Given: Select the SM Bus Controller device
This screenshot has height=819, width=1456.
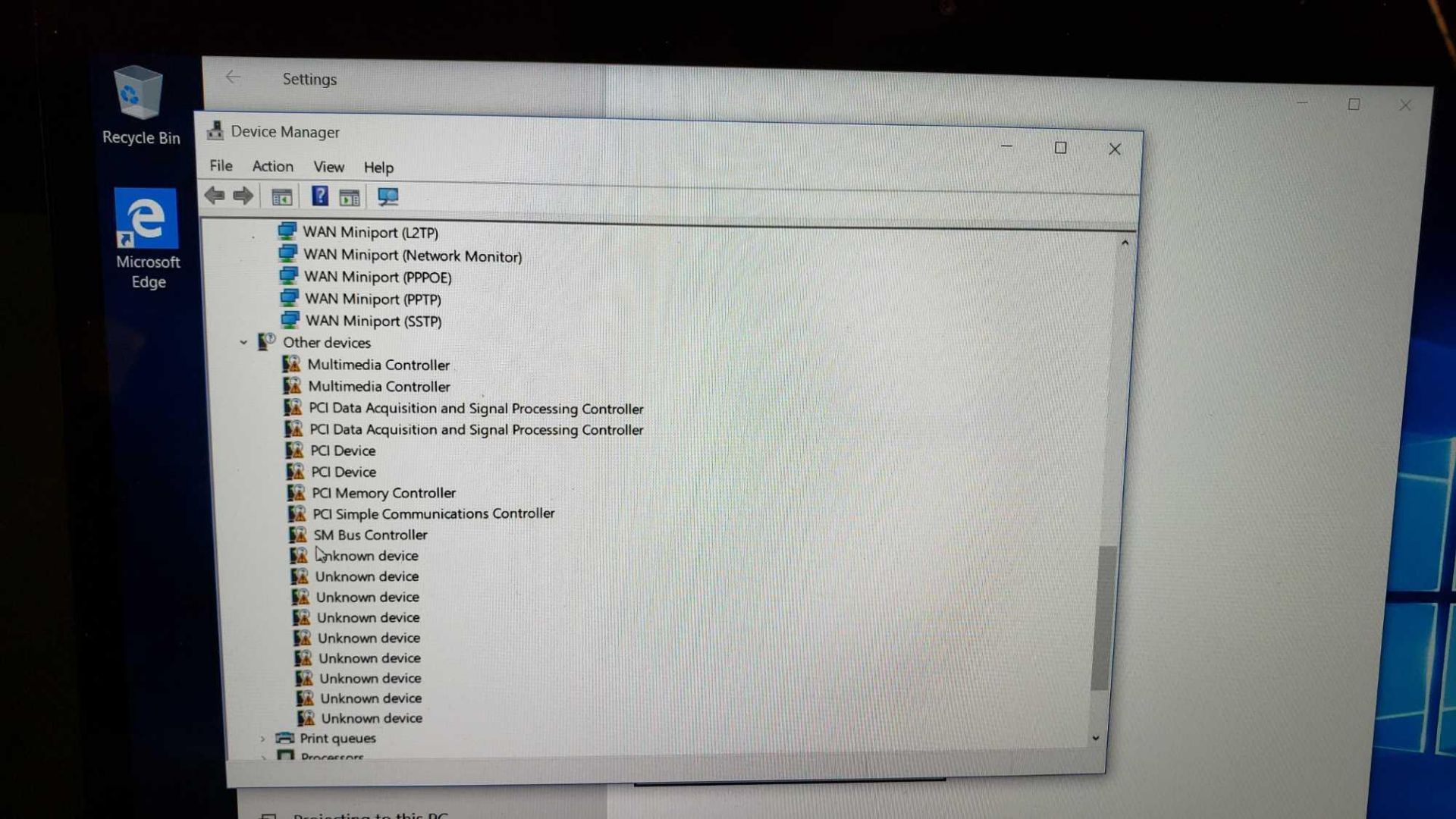Looking at the screenshot, I should click(369, 534).
